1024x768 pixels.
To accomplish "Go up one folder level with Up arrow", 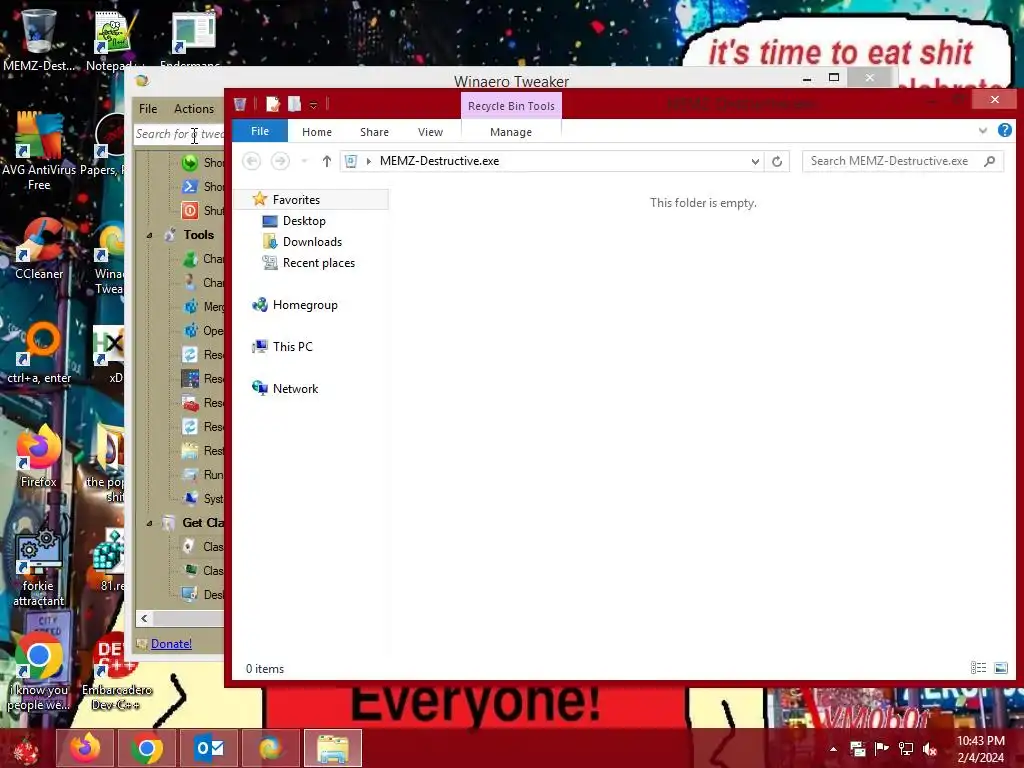I will pos(327,161).
